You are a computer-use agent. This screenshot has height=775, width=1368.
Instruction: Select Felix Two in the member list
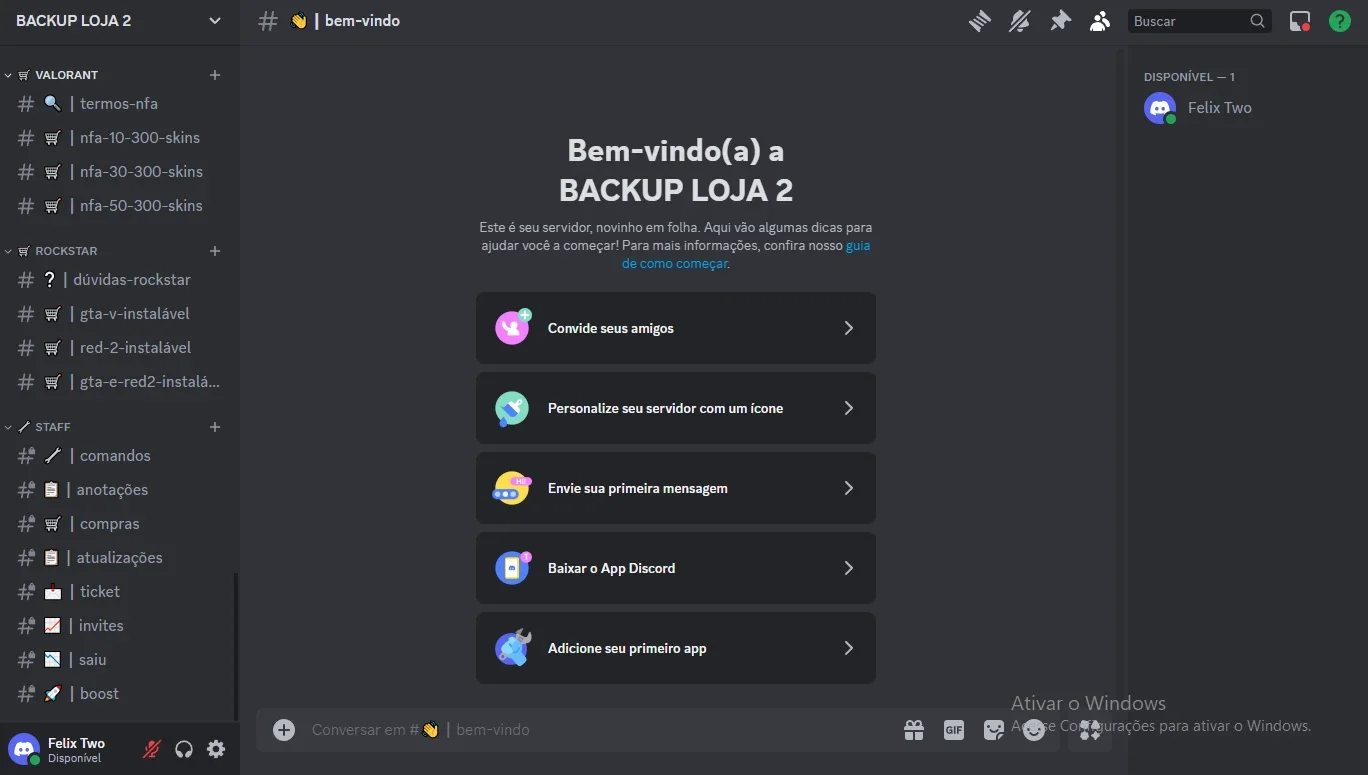[1240, 108]
